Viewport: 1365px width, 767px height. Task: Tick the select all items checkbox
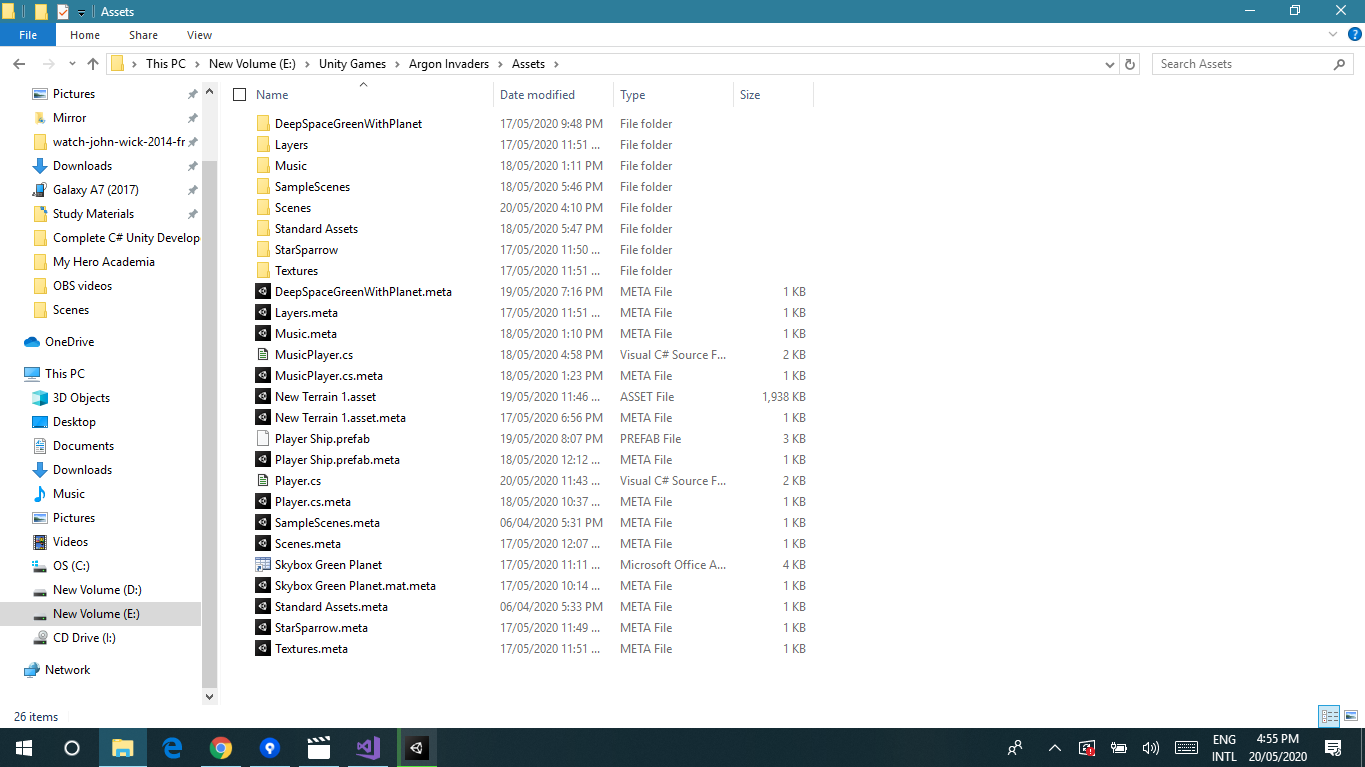tap(239, 95)
